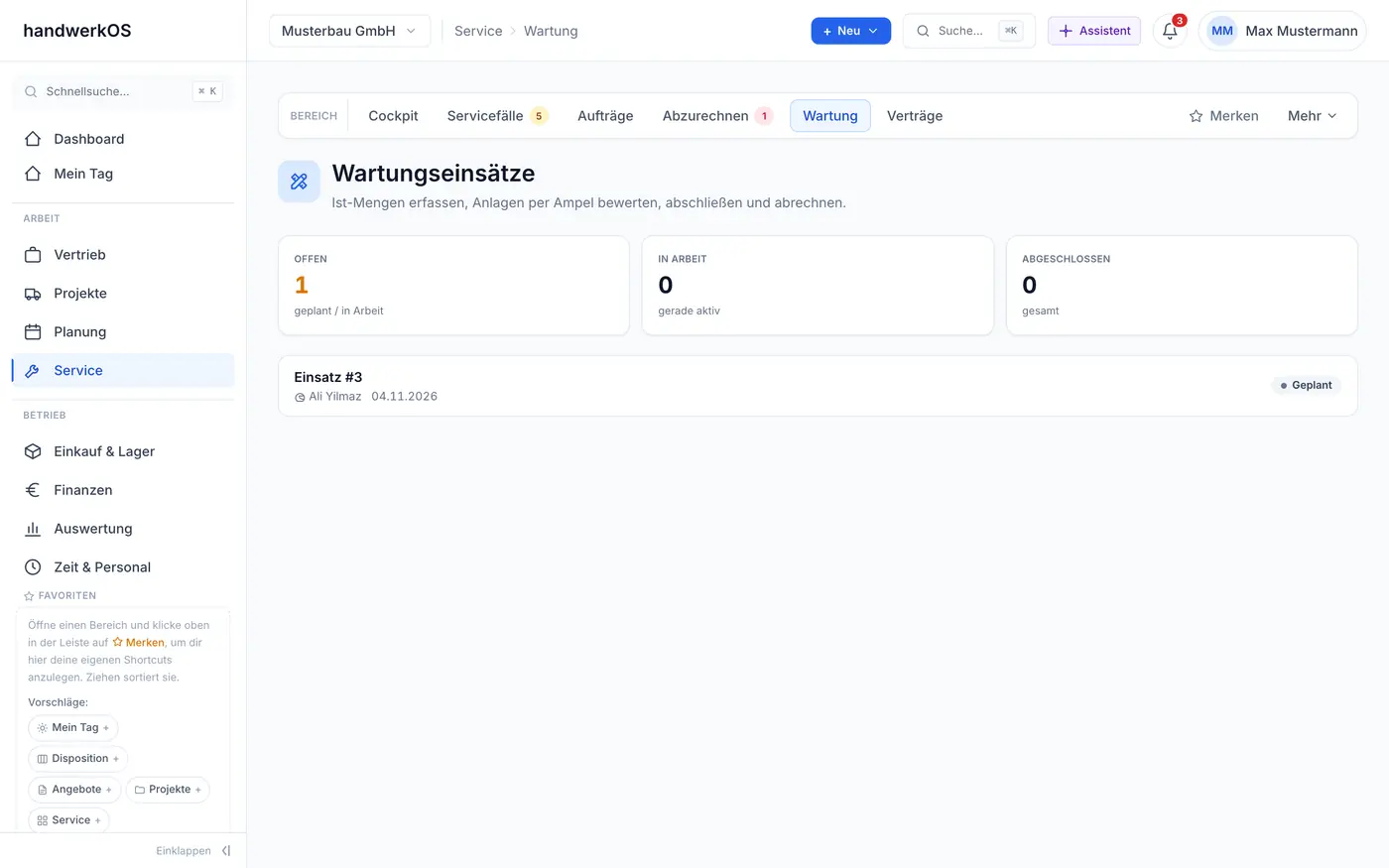Image resolution: width=1389 pixels, height=868 pixels.
Task: Click the Planung calendar icon
Action: (33, 332)
